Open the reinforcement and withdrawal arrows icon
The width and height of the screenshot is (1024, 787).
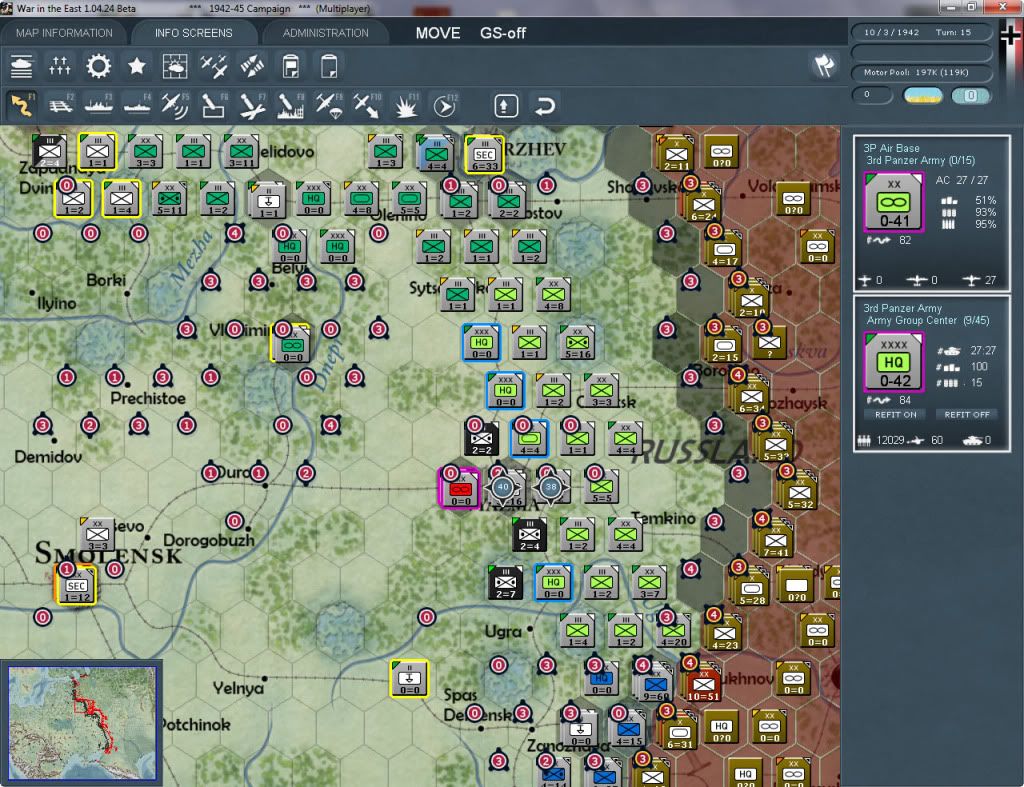point(252,67)
